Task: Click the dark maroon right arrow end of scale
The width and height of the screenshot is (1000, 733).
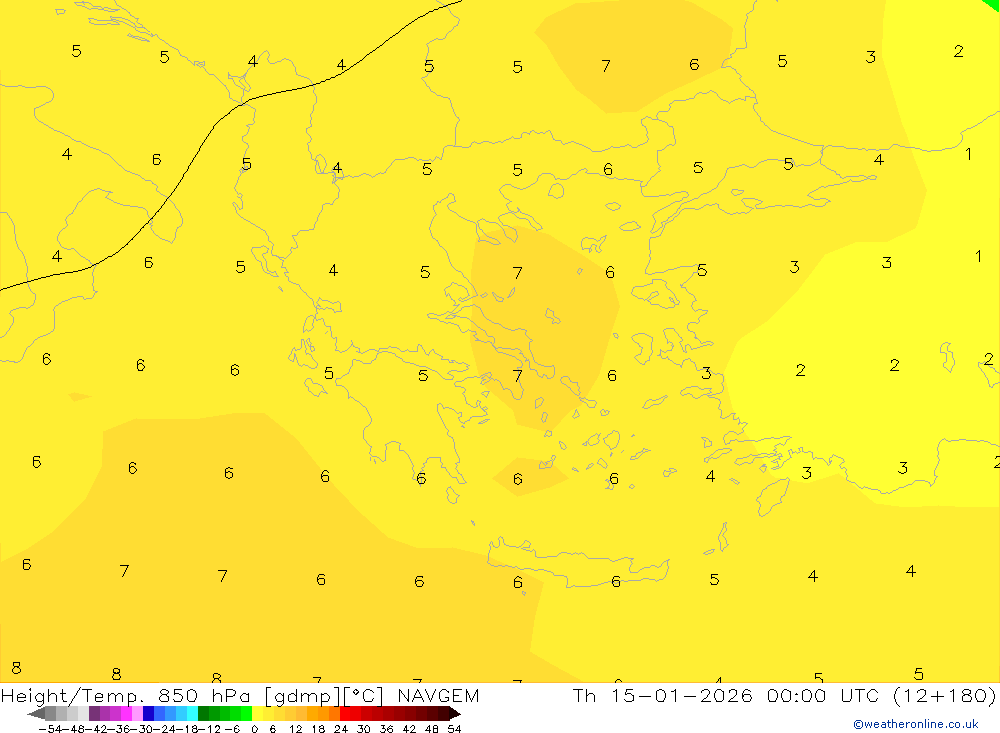Action: 455,714
